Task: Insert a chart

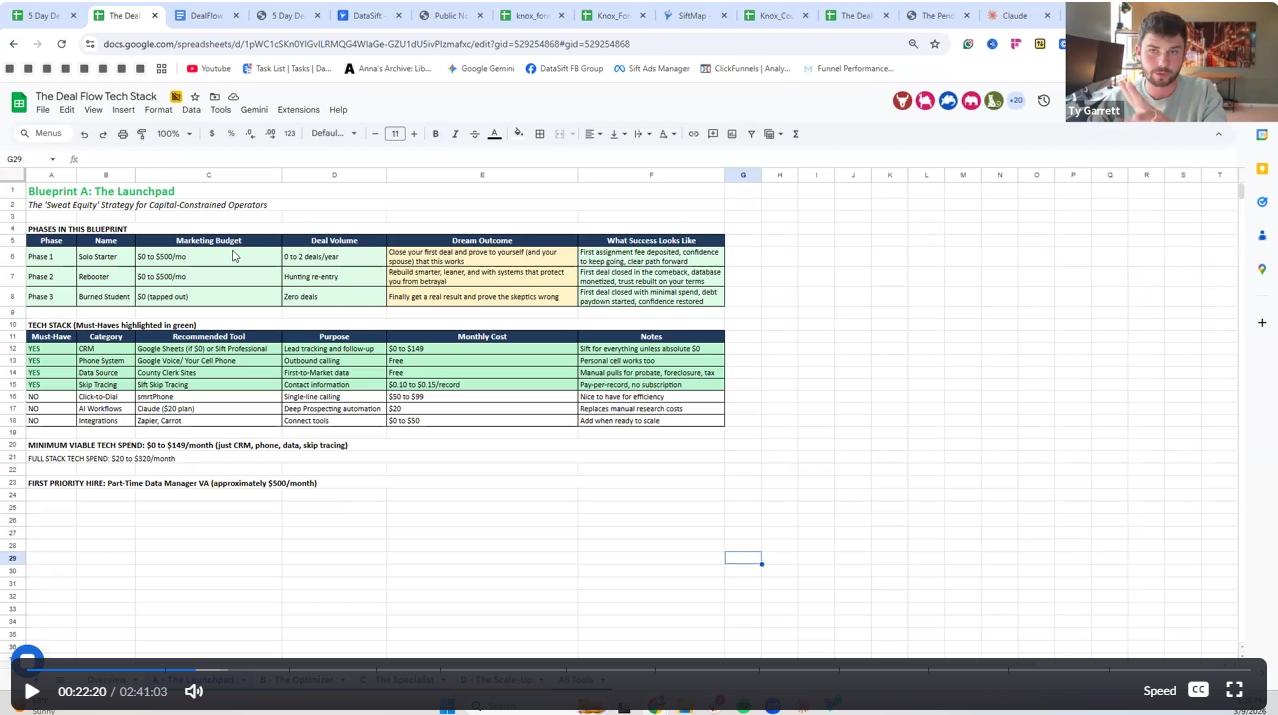Action: coord(732,134)
